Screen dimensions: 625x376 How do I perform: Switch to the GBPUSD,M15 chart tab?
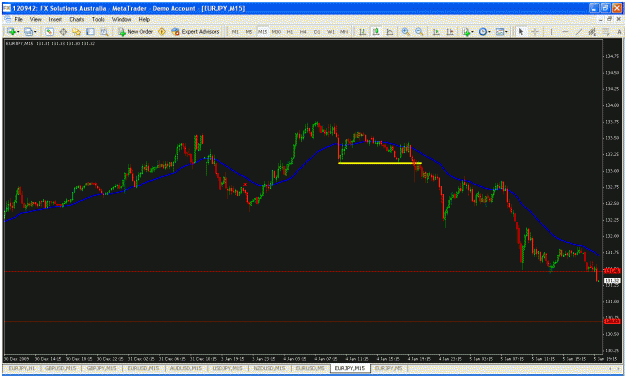pyautogui.click(x=60, y=368)
